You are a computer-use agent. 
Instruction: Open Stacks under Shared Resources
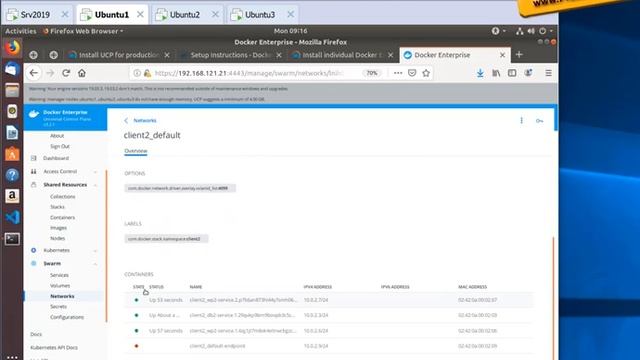coord(58,207)
